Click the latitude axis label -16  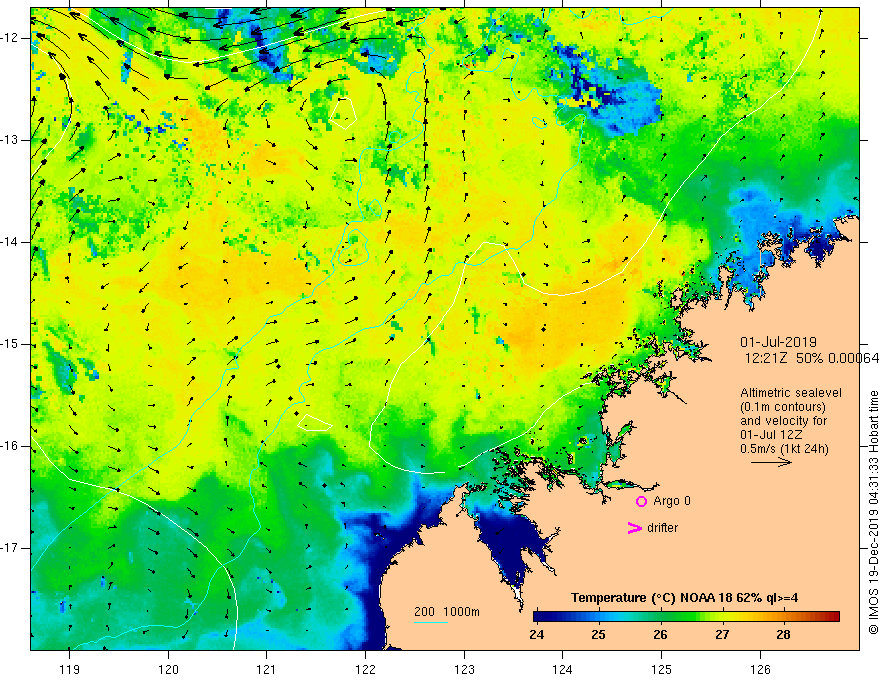point(10,446)
